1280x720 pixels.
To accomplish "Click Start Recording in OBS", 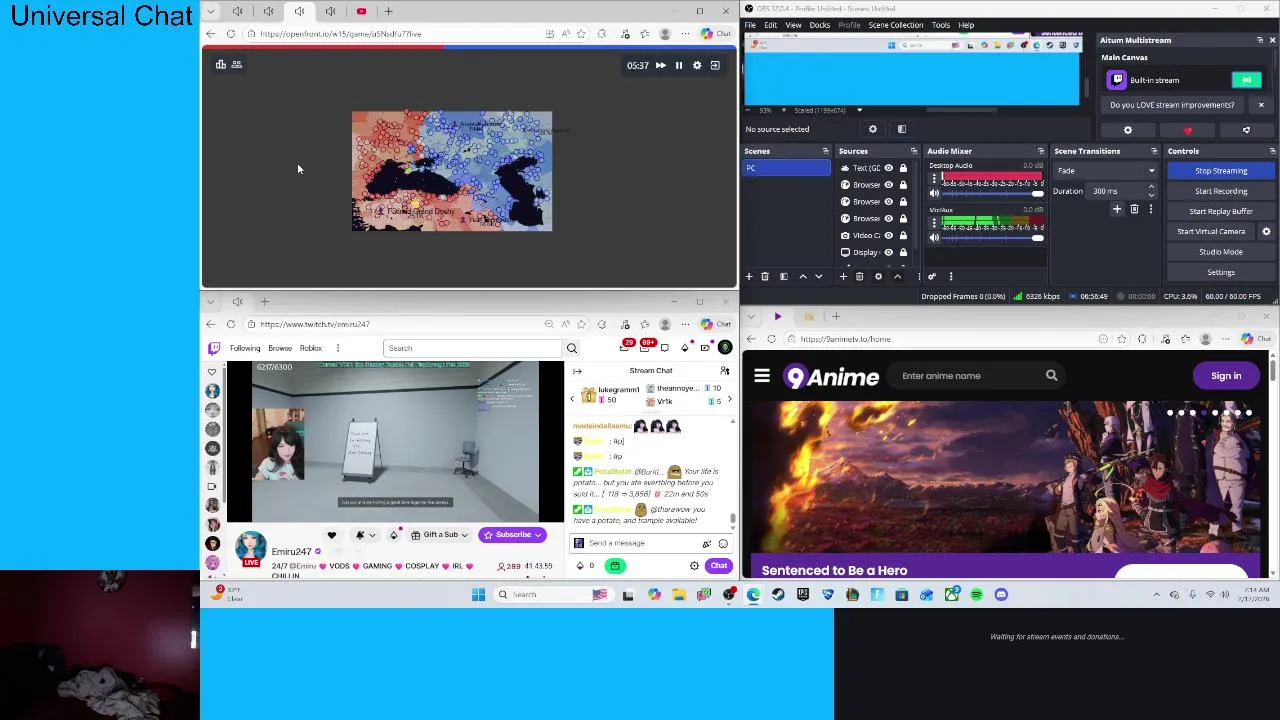I will point(1221,191).
